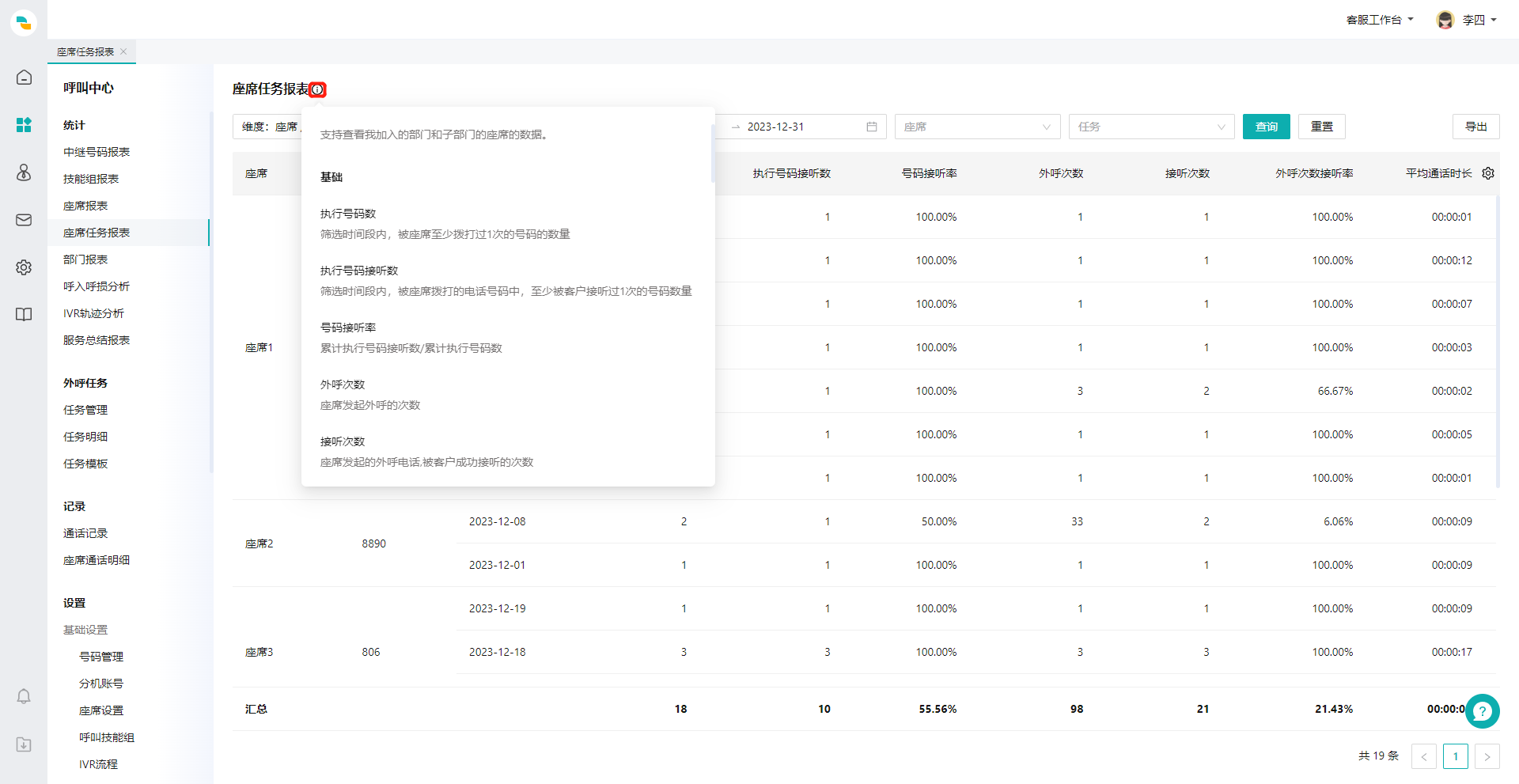Open 通话记录 in sidebar
Viewport: 1519px width, 784px height.
click(85, 533)
